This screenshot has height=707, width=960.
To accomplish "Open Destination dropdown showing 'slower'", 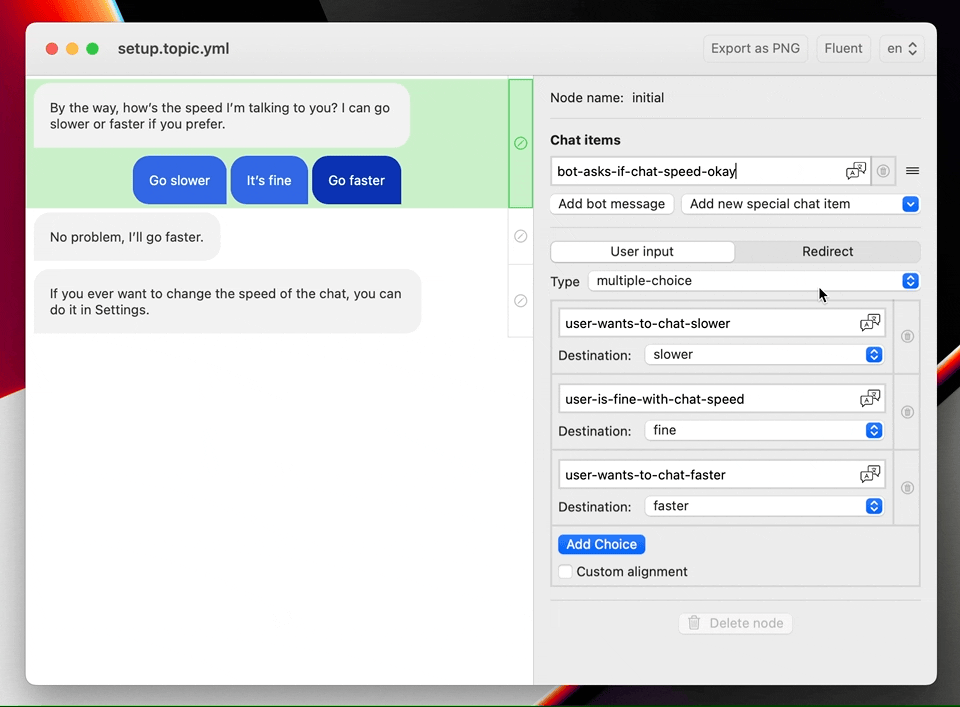I will [x=763, y=355].
